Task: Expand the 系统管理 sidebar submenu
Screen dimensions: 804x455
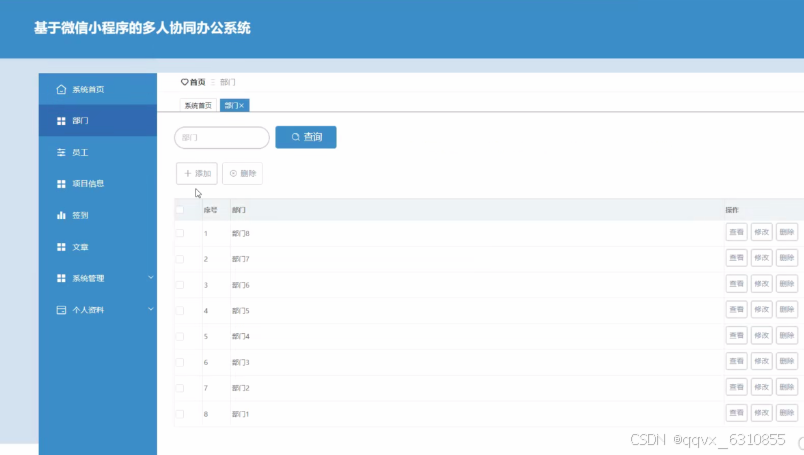Action: coord(151,278)
